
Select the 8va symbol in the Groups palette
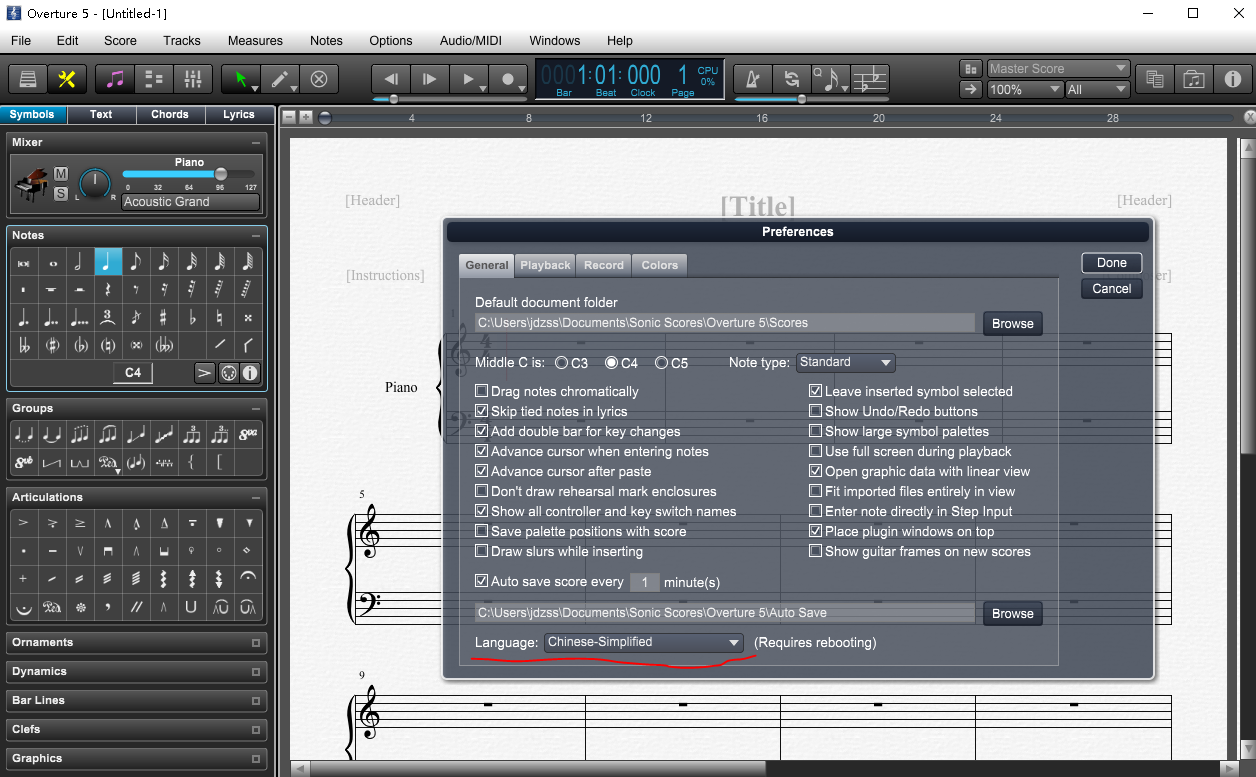coord(248,435)
